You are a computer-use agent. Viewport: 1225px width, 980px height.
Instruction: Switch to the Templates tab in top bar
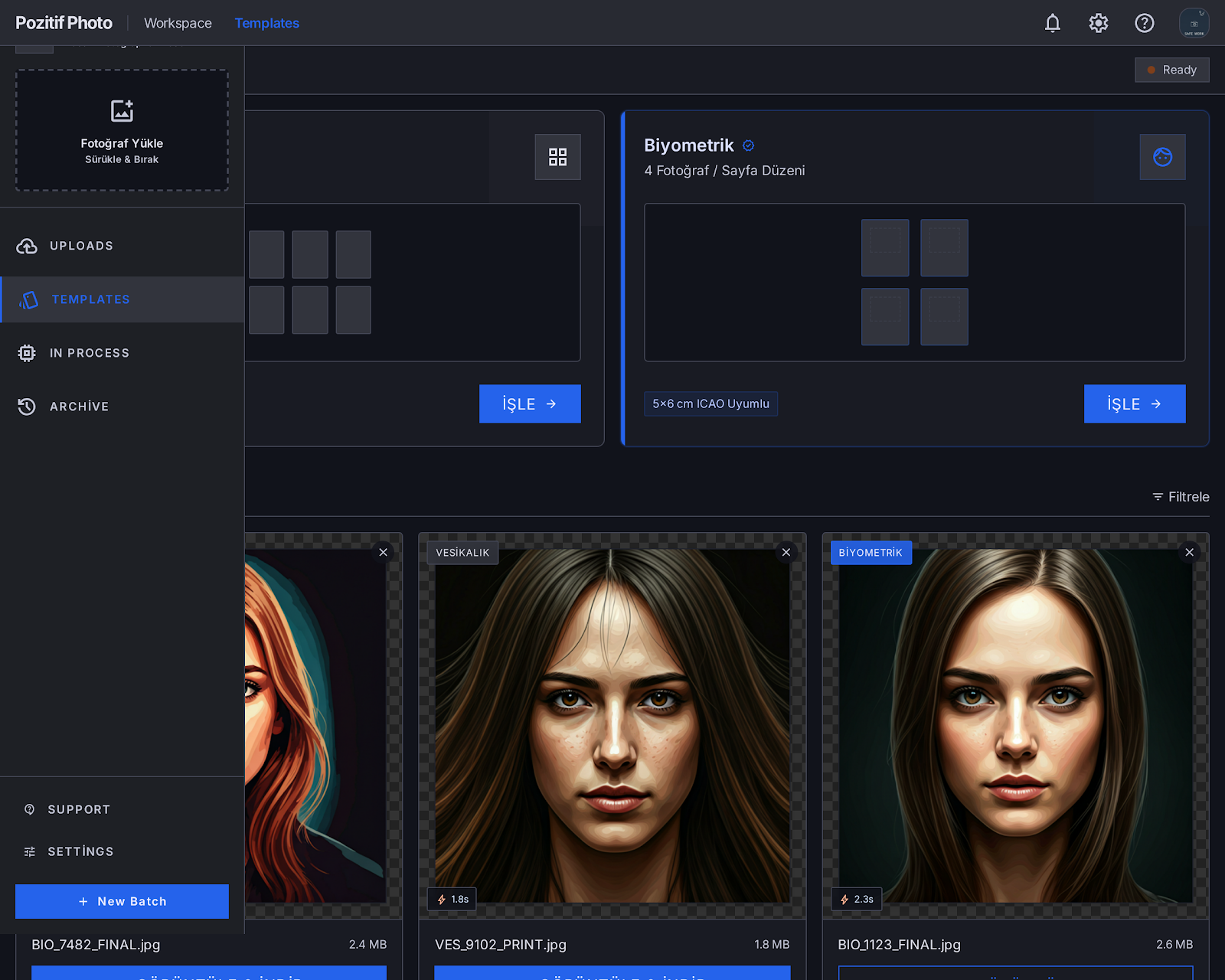pos(267,23)
